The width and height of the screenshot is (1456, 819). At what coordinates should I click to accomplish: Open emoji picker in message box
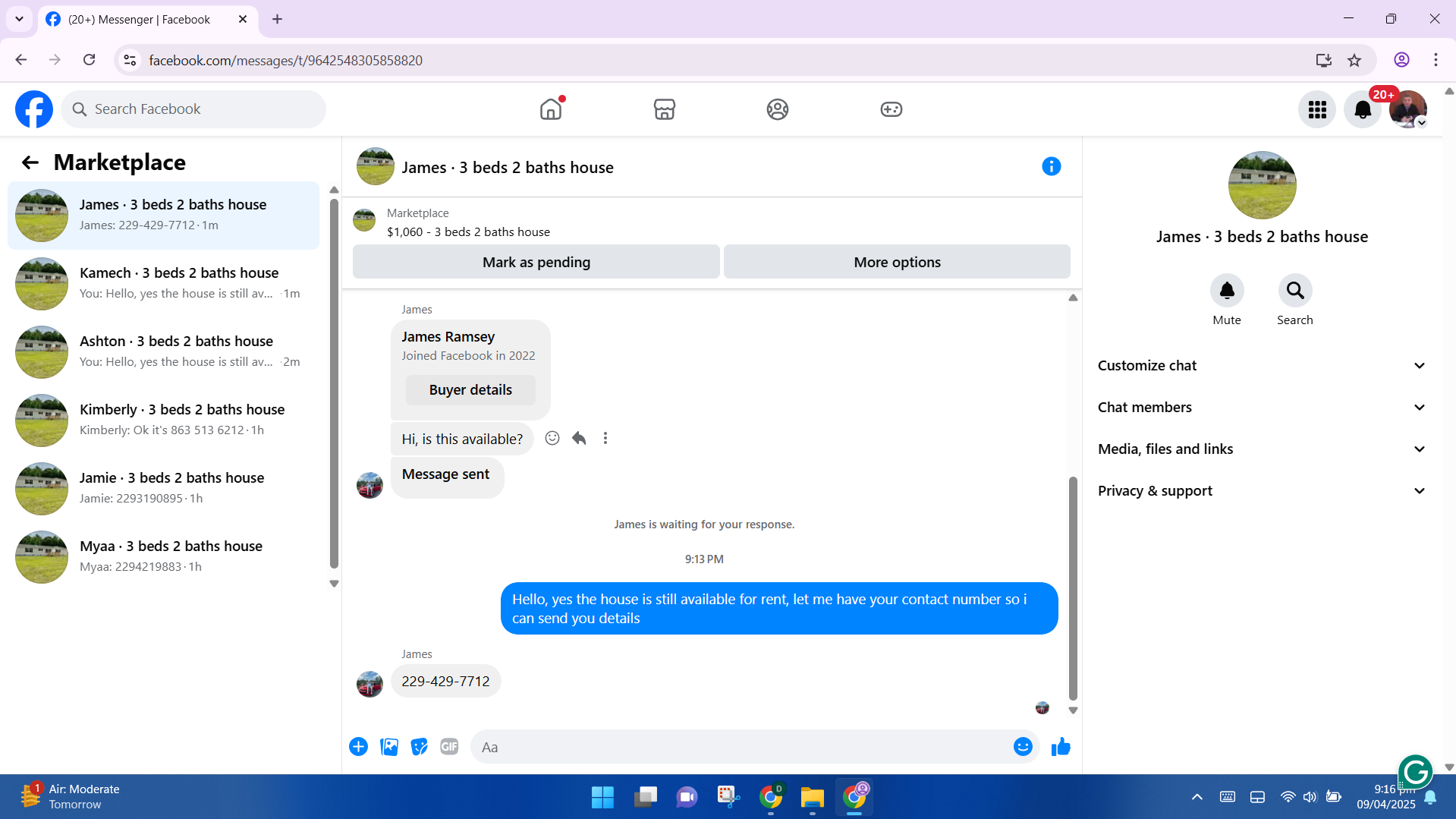coord(1023,747)
